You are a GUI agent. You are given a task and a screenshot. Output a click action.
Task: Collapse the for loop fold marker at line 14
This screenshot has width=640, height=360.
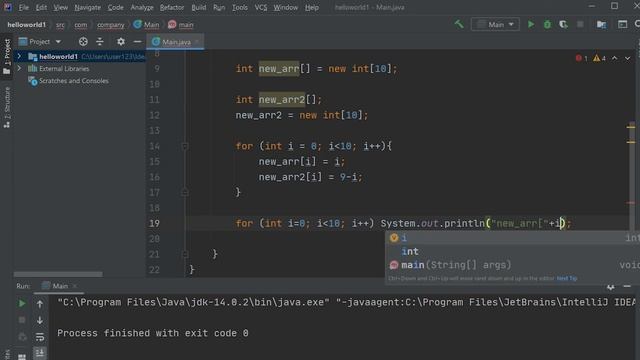click(x=185, y=146)
